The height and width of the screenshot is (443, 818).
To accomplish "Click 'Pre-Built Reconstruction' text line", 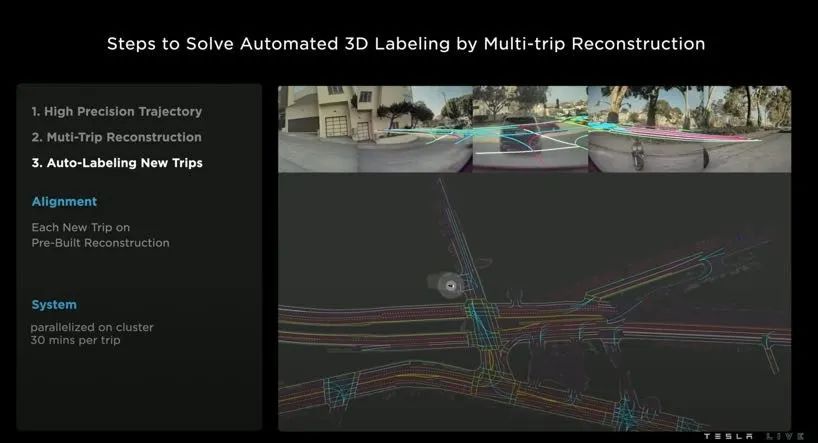I will click(100, 243).
